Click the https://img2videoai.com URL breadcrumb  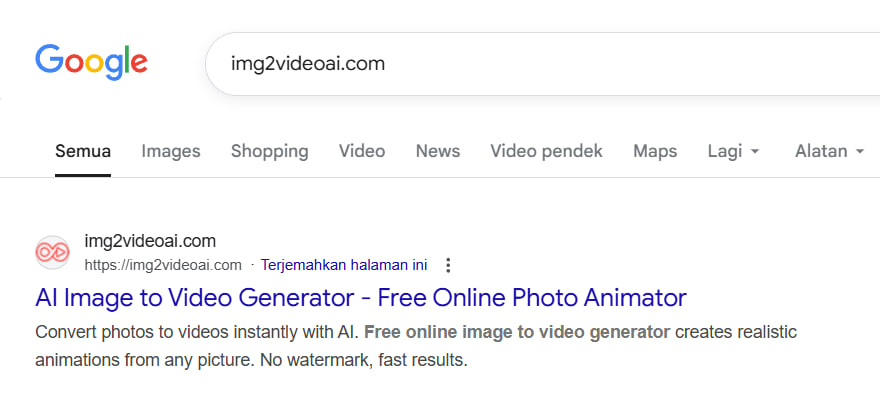coord(163,265)
